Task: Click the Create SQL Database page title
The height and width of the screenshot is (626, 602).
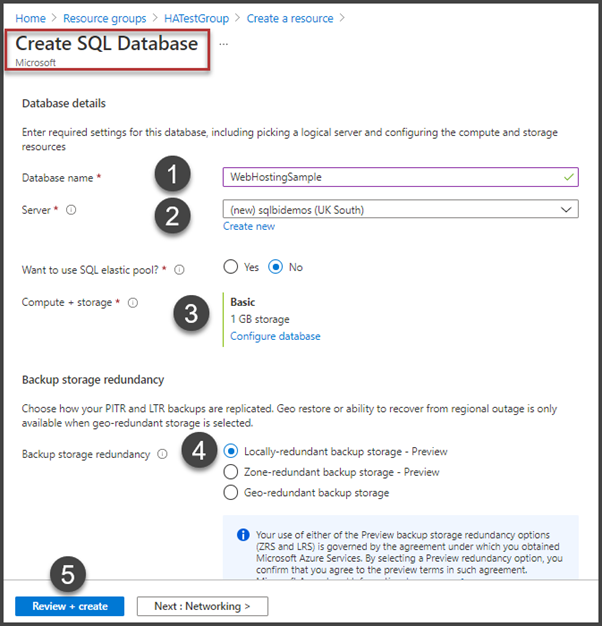Action: point(107,44)
